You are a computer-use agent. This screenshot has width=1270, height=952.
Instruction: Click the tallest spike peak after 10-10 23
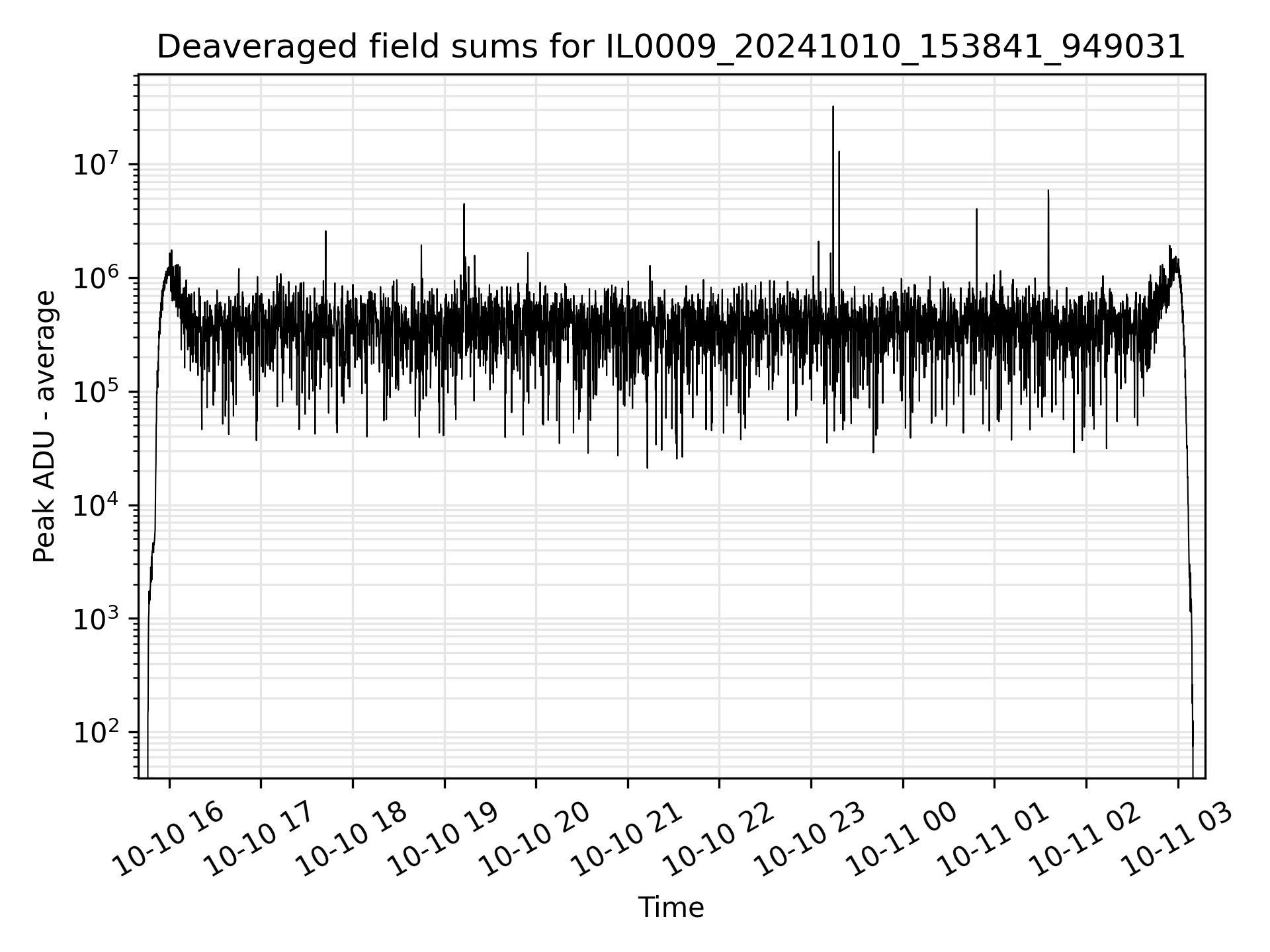point(833,106)
